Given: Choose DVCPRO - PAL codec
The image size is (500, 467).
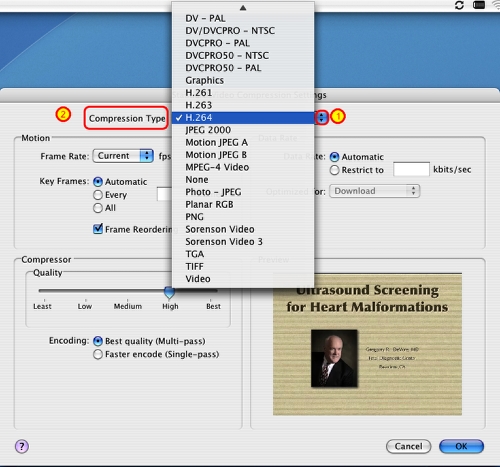Looking at the screenshot, I should point(243,43).
